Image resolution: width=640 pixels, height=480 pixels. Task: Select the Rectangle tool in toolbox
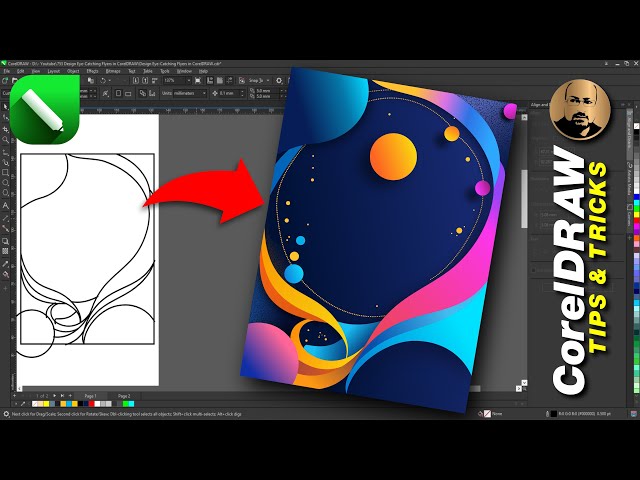(5, 172)
